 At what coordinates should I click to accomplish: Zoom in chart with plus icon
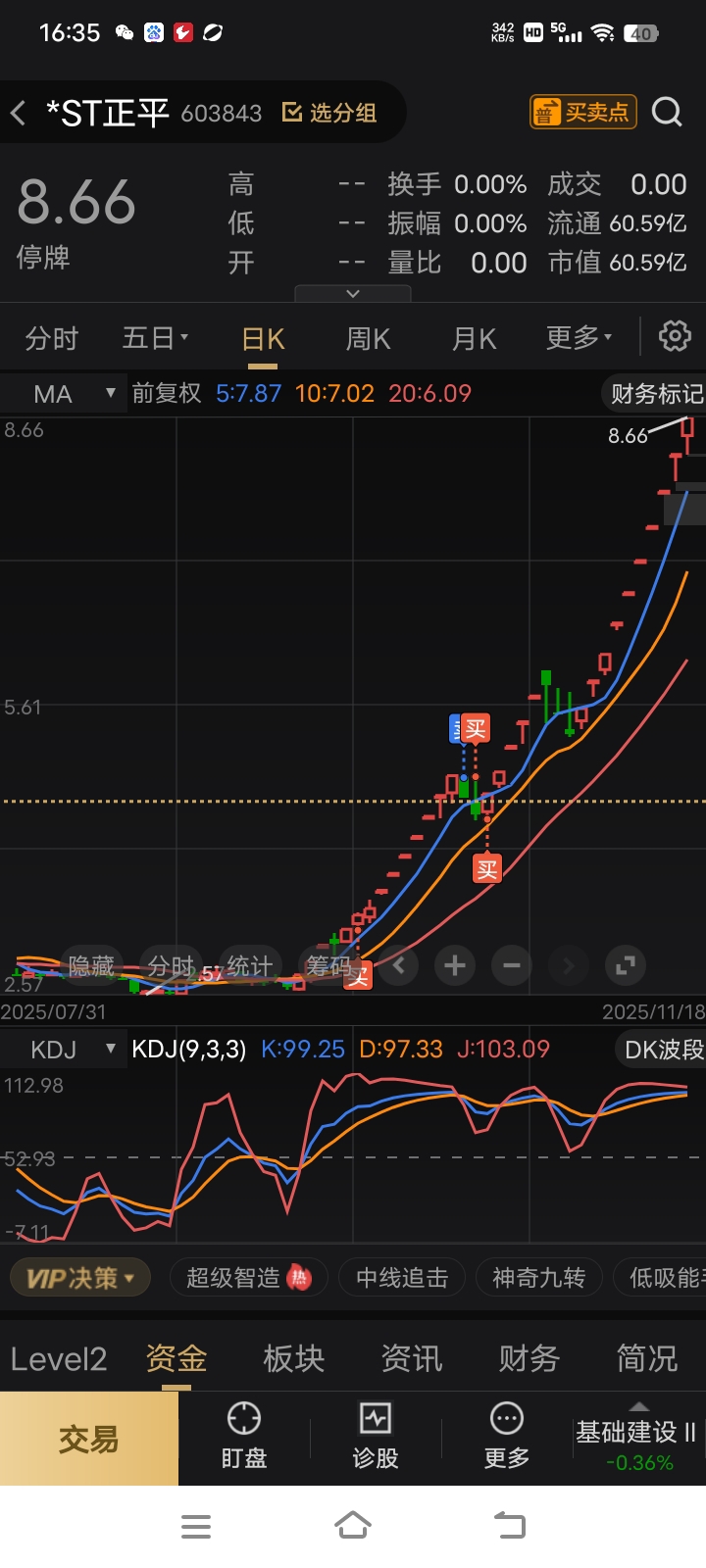[455, 966]
